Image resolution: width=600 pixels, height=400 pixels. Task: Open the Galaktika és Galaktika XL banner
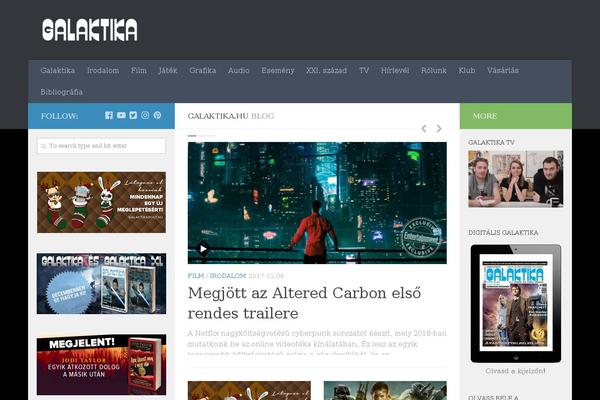101,283
